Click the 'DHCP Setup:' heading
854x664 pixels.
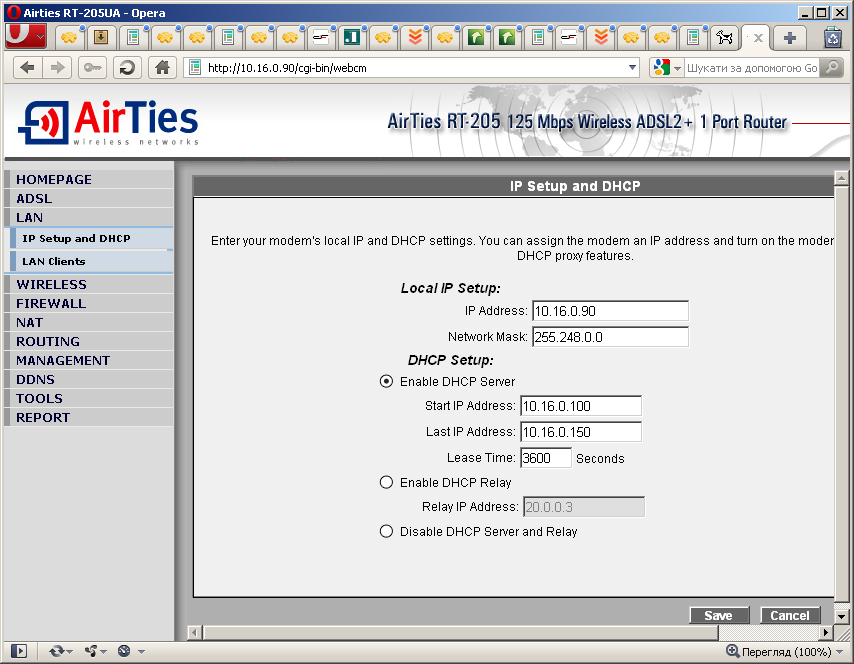tap(450, 360)
